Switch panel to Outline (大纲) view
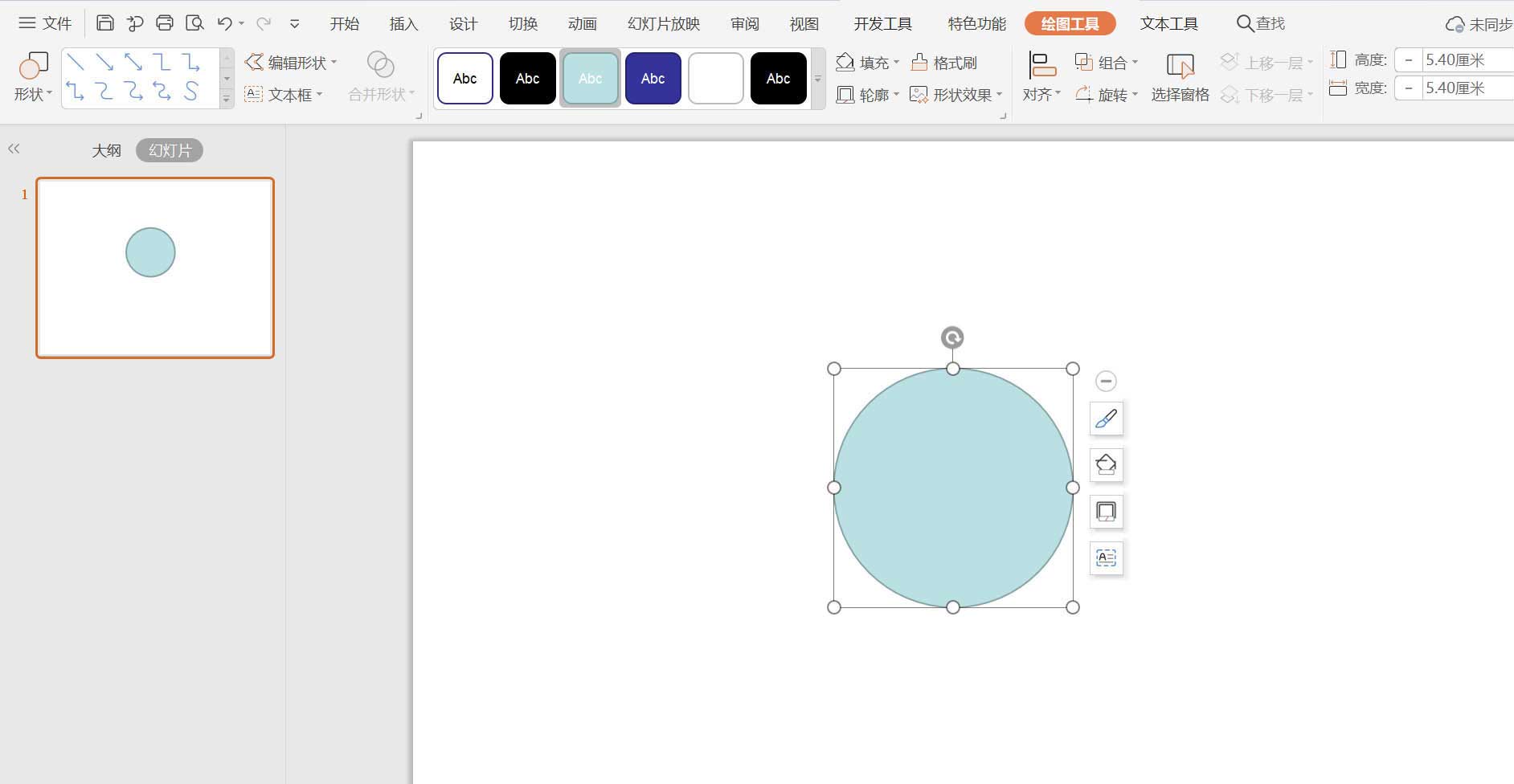 tap(106, 150)
